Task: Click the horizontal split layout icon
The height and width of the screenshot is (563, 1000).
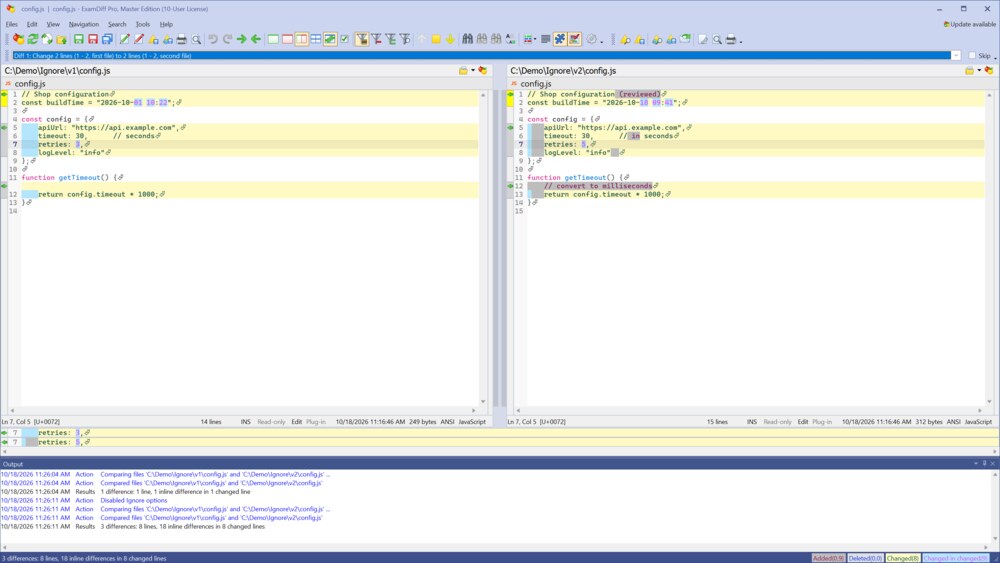Action: pos(316,40)
